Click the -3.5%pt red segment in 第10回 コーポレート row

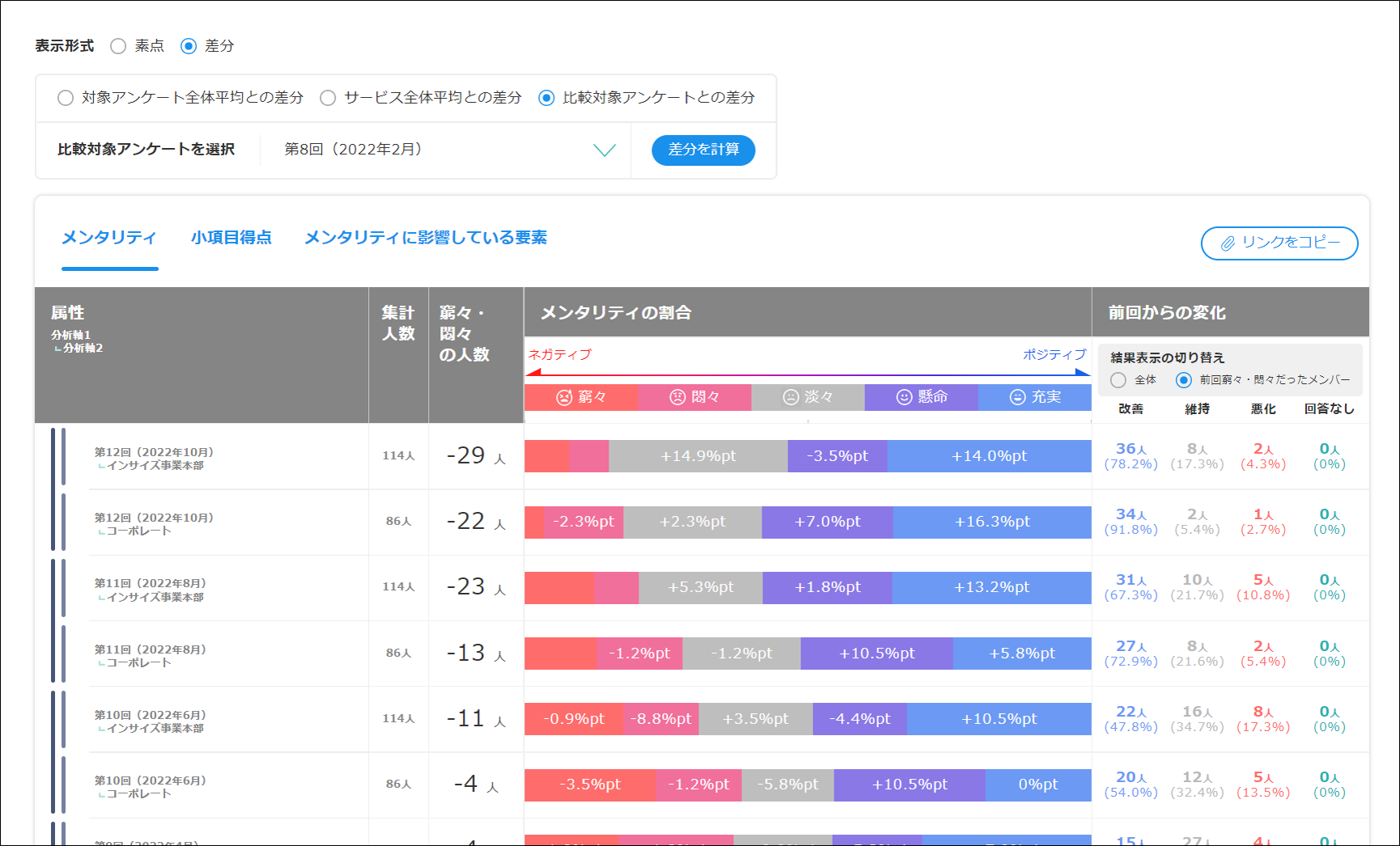coord(590,785)
